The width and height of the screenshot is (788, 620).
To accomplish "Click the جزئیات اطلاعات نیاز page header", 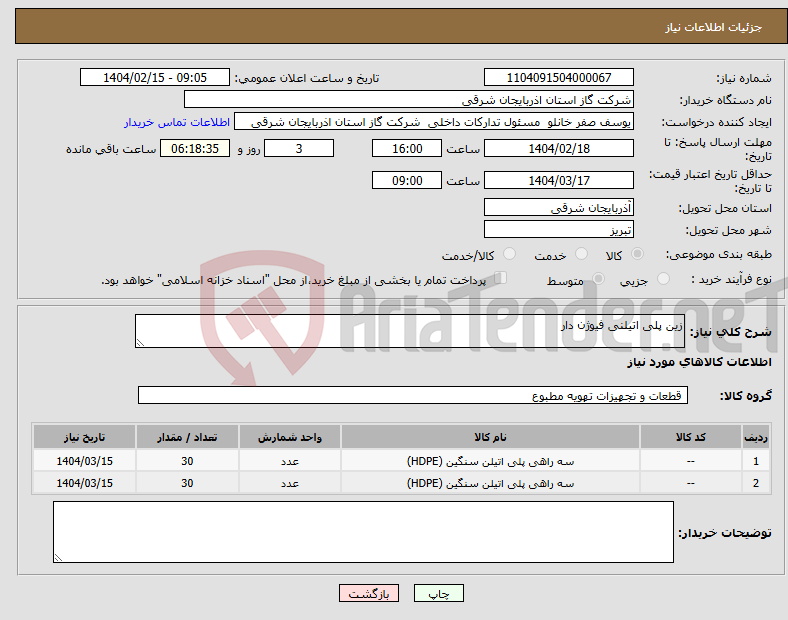I will tap(713, 27).
